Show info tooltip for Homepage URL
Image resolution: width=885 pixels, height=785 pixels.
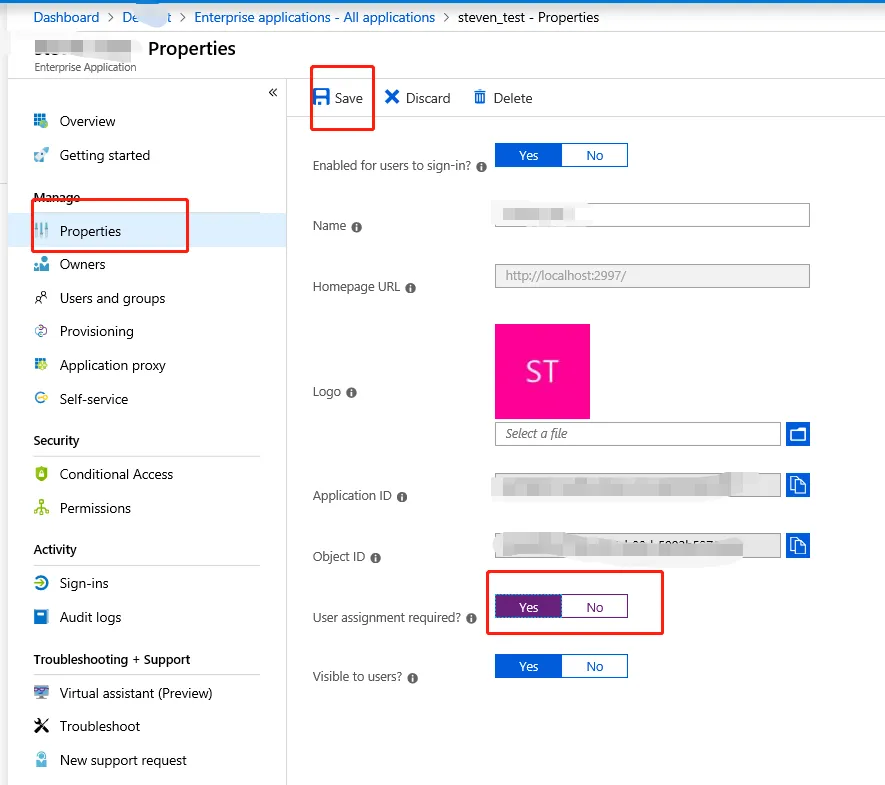pos(411,288)
